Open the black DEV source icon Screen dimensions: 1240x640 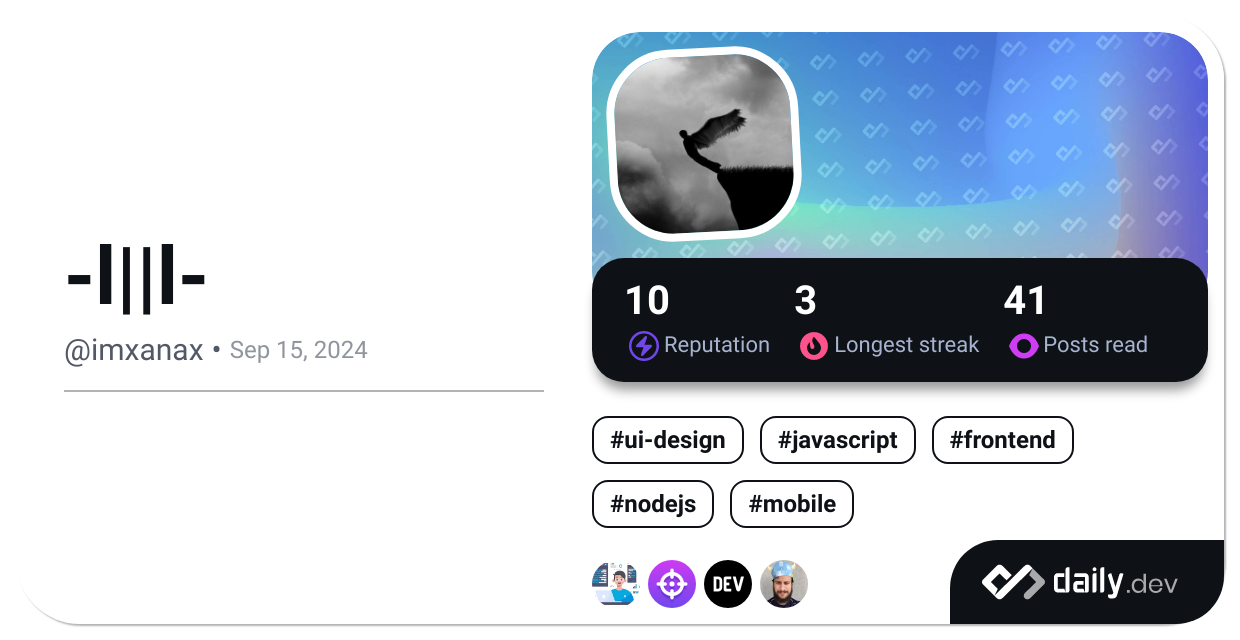click(x=728, y=584)
